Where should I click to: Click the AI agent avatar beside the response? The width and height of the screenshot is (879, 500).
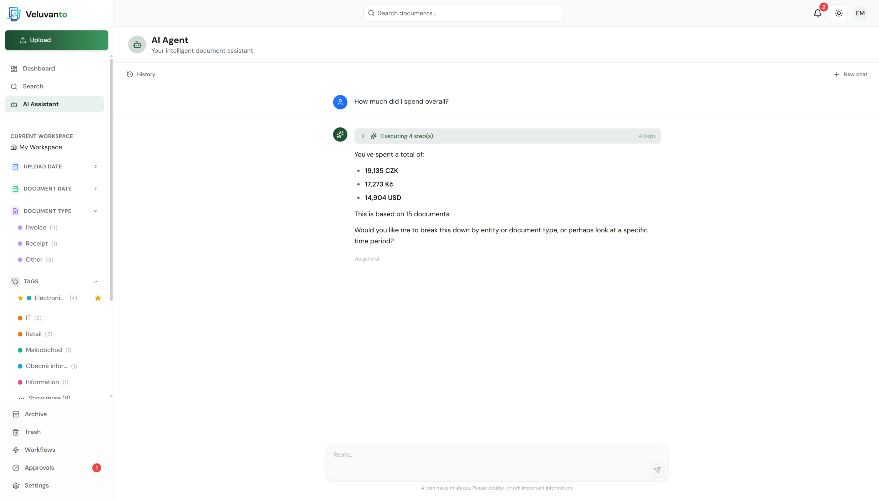tap(340, 135)
